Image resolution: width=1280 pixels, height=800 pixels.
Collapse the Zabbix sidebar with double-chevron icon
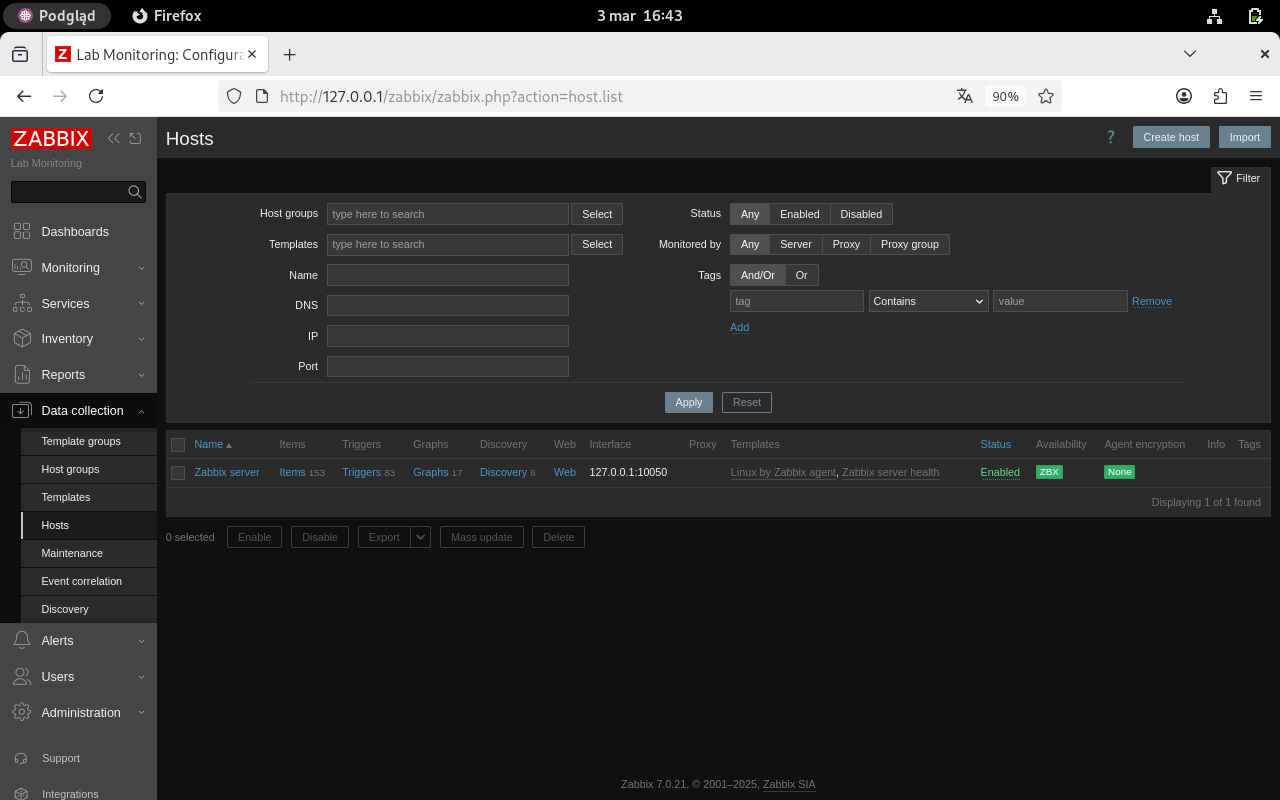(x=113, y=138)
